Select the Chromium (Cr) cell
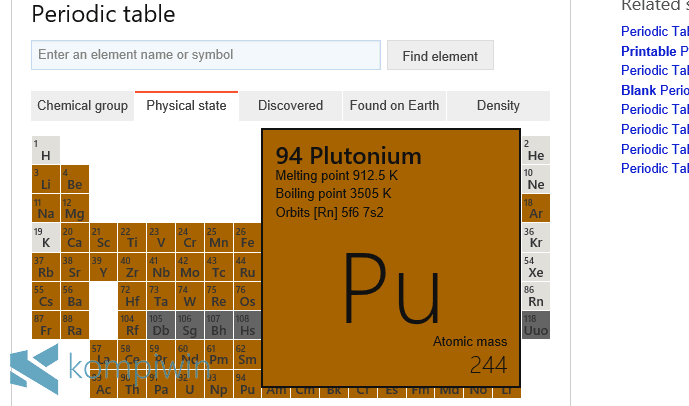Viewport: 689px width, 406px height. [x=190, y=237]
